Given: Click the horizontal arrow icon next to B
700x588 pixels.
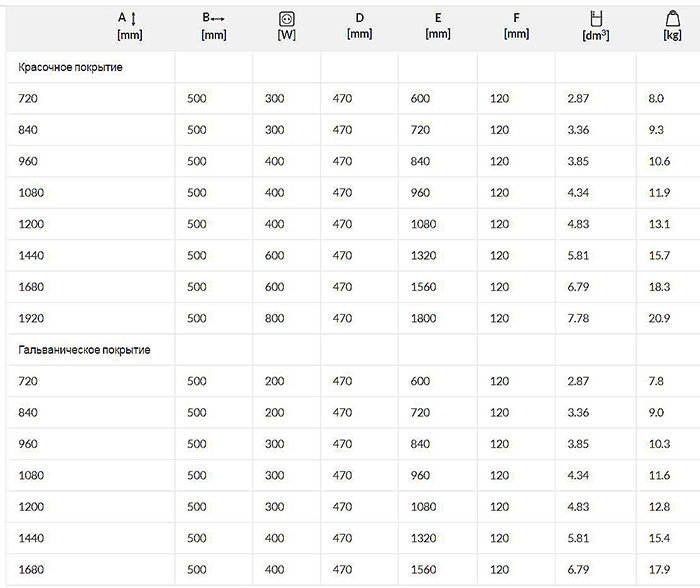Looking at the screenshot, I should pyautogui.click(x=218, y=18).
